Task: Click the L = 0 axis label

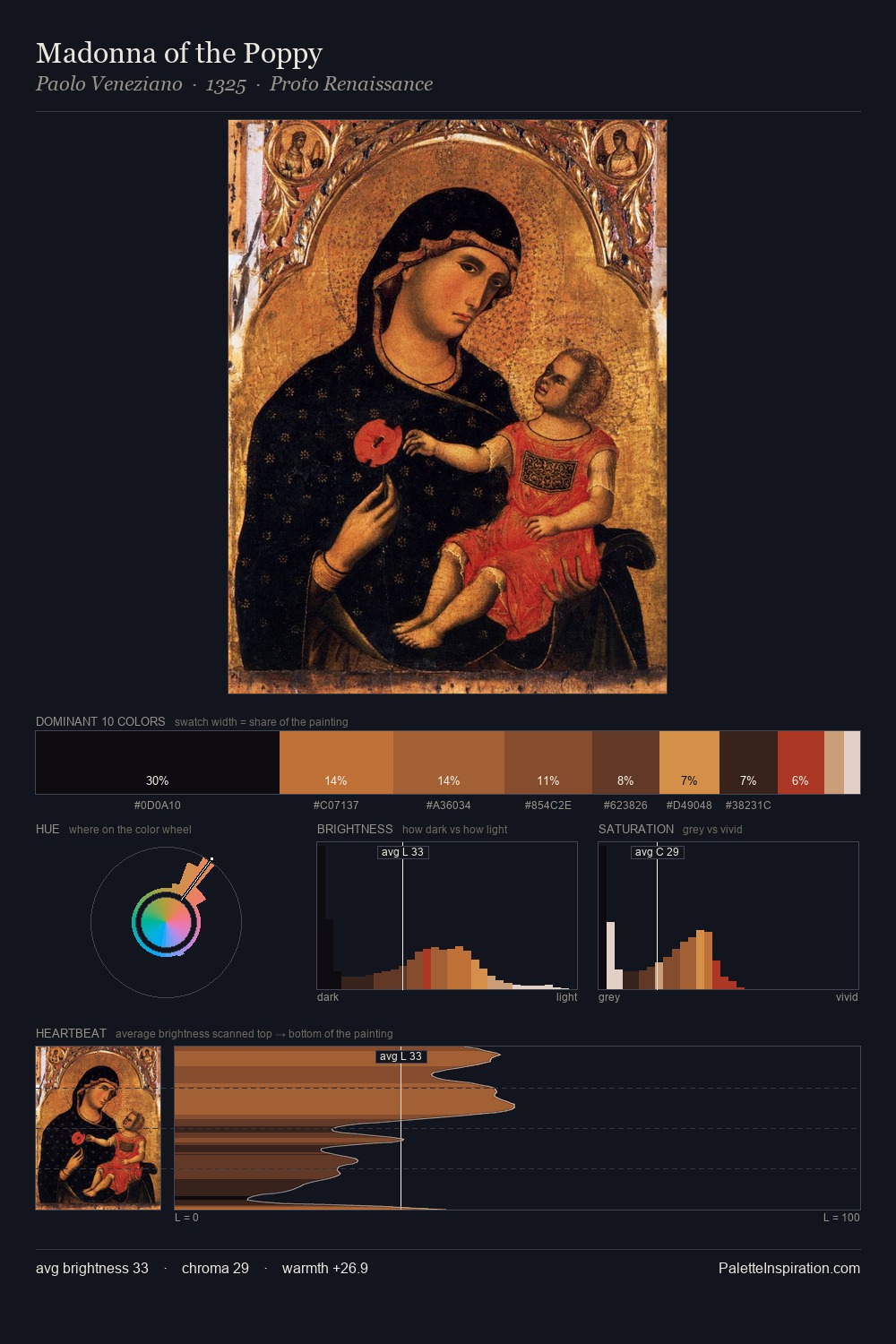Action: coord(187,1218)
